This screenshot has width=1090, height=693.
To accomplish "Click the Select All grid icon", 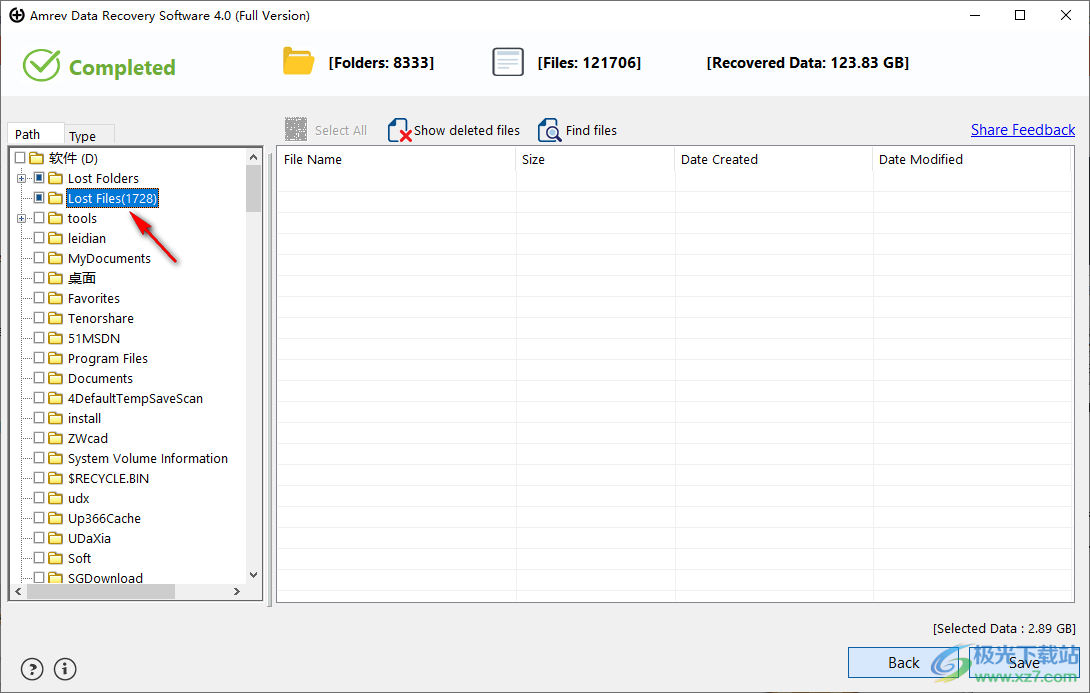I will pyautogui.click(x=296, y=130).
